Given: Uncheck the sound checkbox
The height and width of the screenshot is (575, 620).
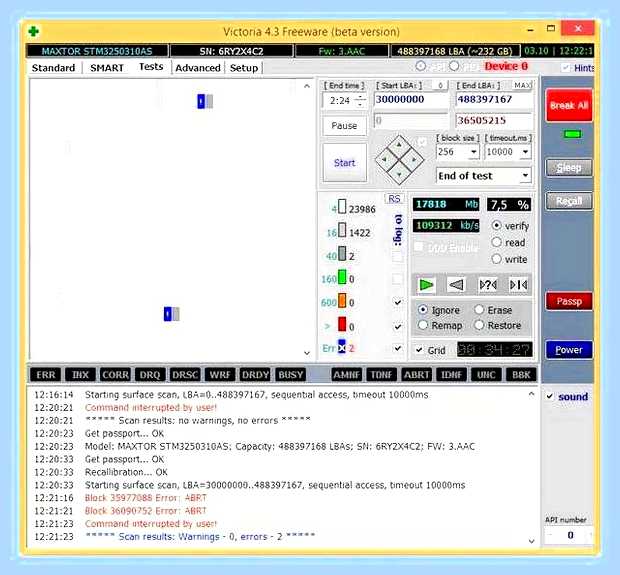Looking at the screenshot, I should pyautogui.click(x=549, y=396).
